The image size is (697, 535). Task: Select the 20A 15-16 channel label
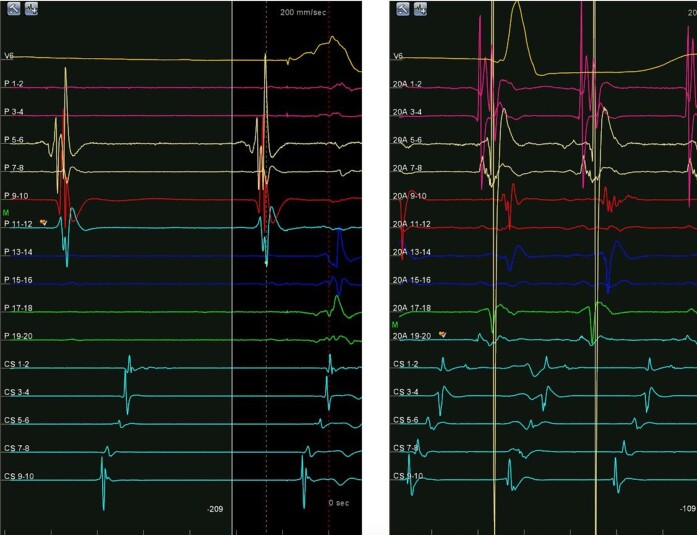coord(412,279)
